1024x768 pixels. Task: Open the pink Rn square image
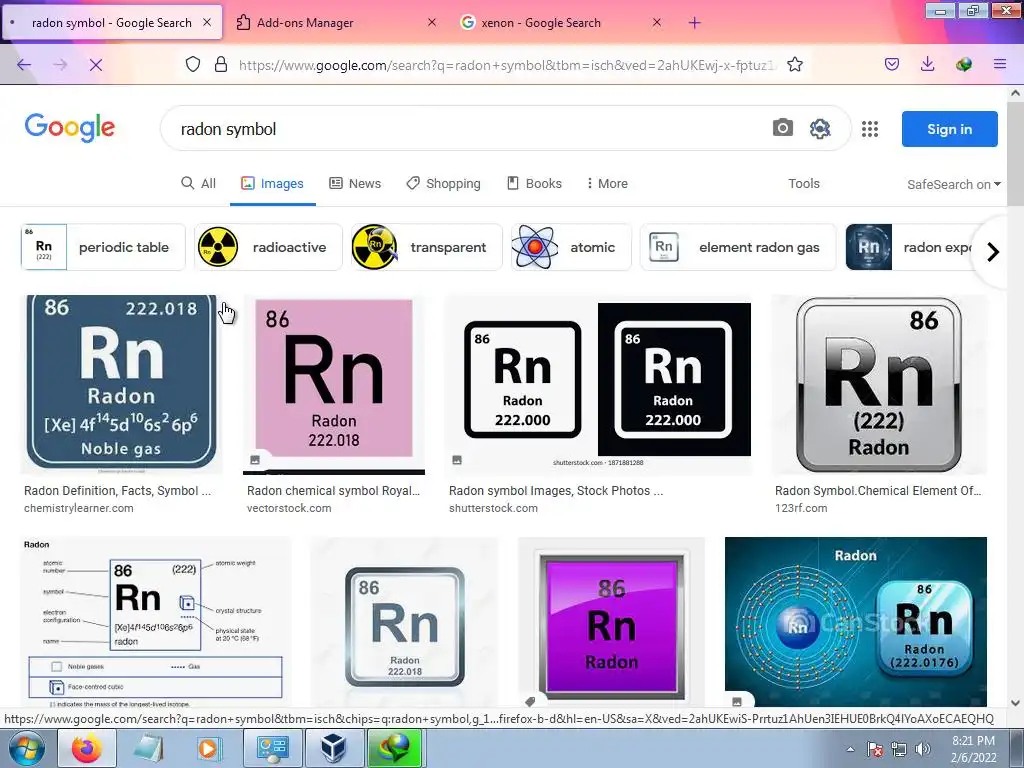point(334,383)
